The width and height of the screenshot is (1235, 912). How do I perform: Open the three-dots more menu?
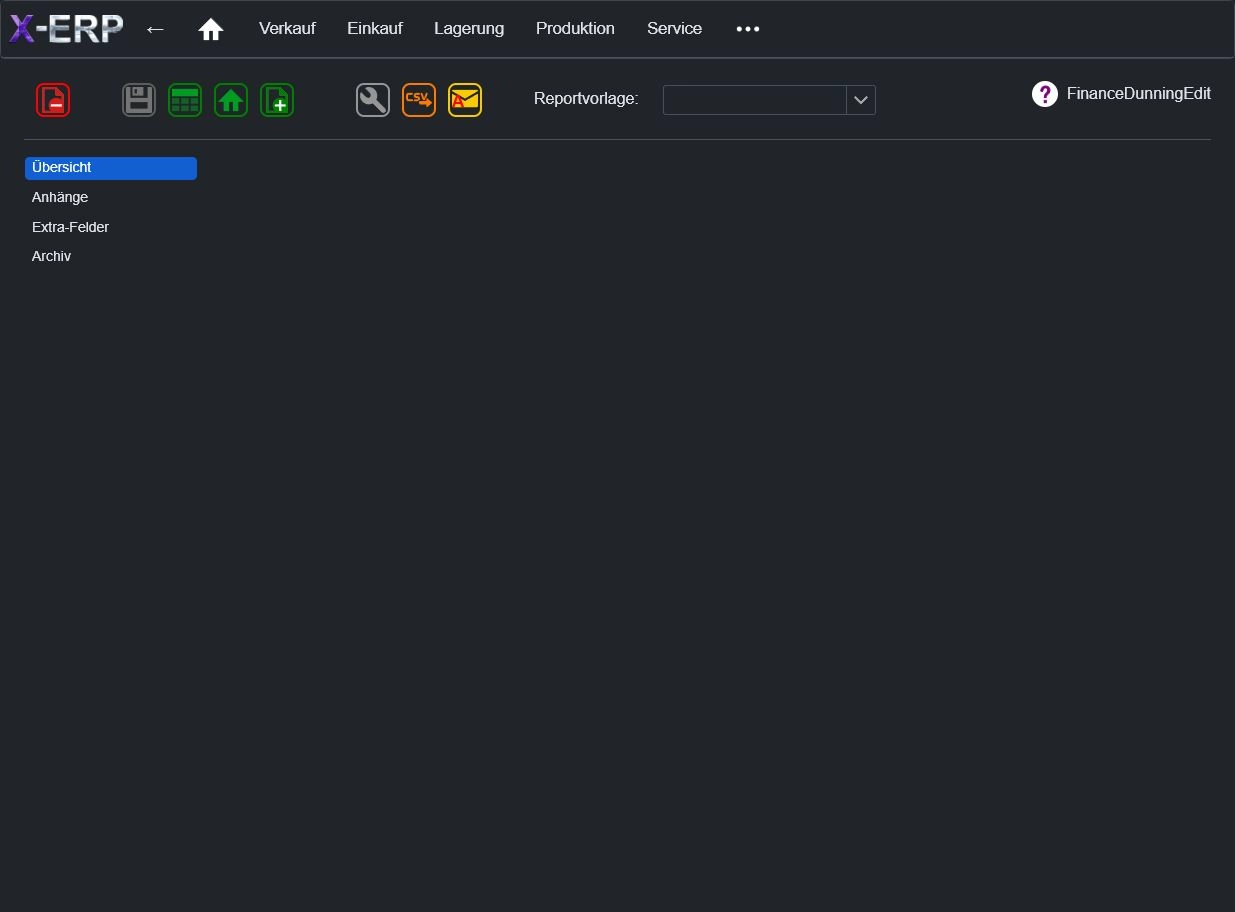pos(748,29)
